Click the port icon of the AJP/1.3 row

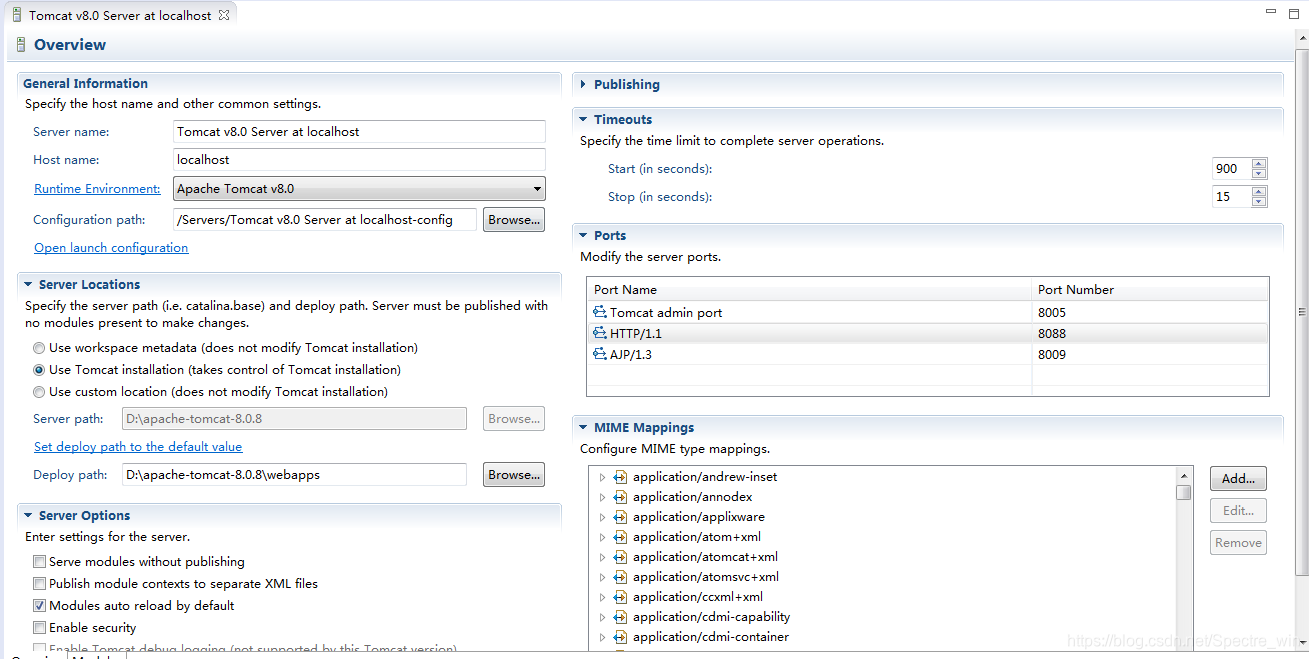[600, 354]
